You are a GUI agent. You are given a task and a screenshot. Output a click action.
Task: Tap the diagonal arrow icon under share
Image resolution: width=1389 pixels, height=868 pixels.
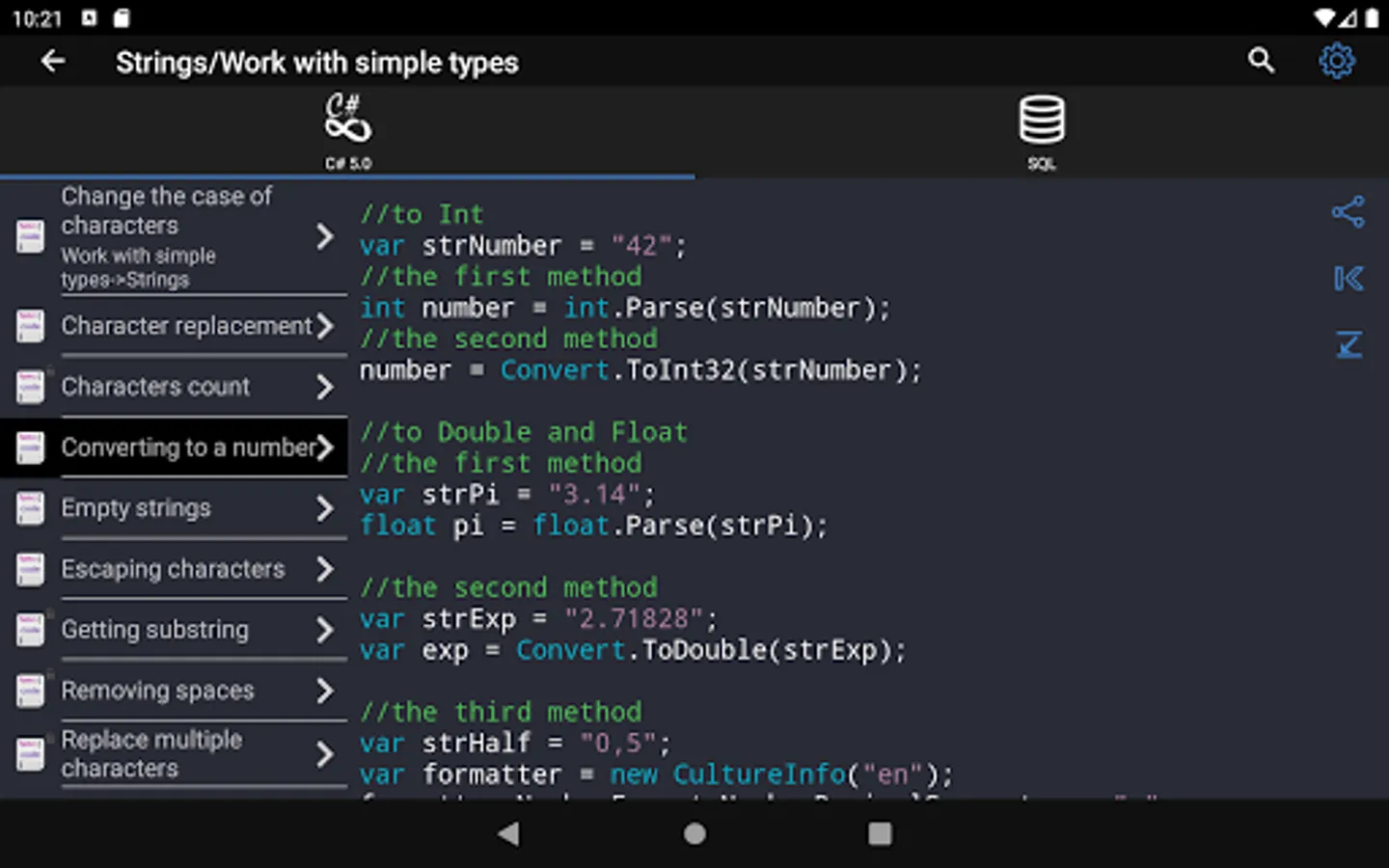pyautogui.click(x=1348, y=344)
